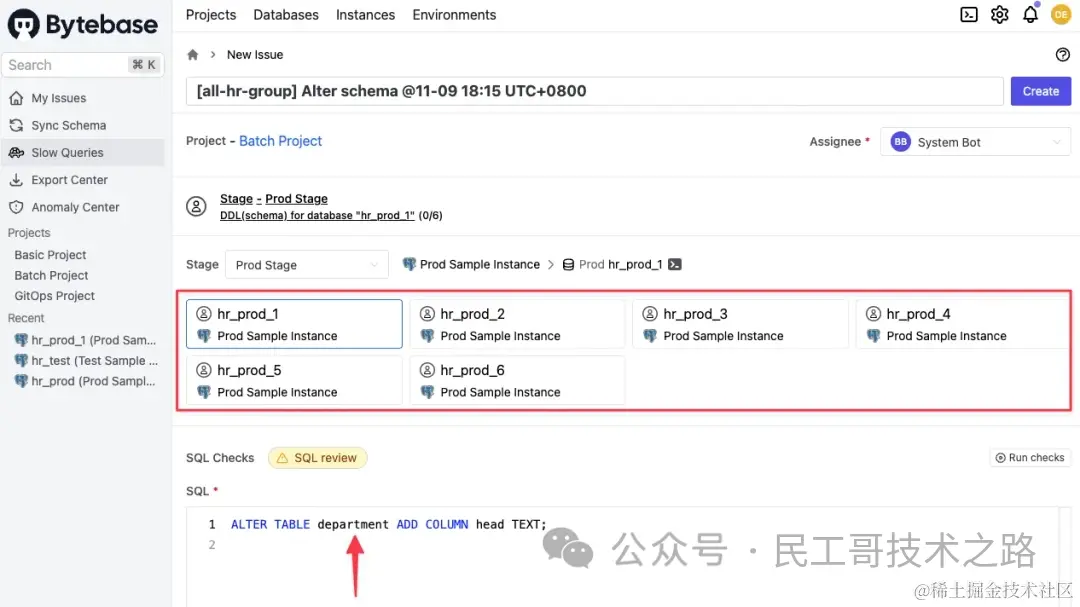Click the status icon on hr_prod_5 card
Screen dimensions: 1080x607
[x=204, y=371]
